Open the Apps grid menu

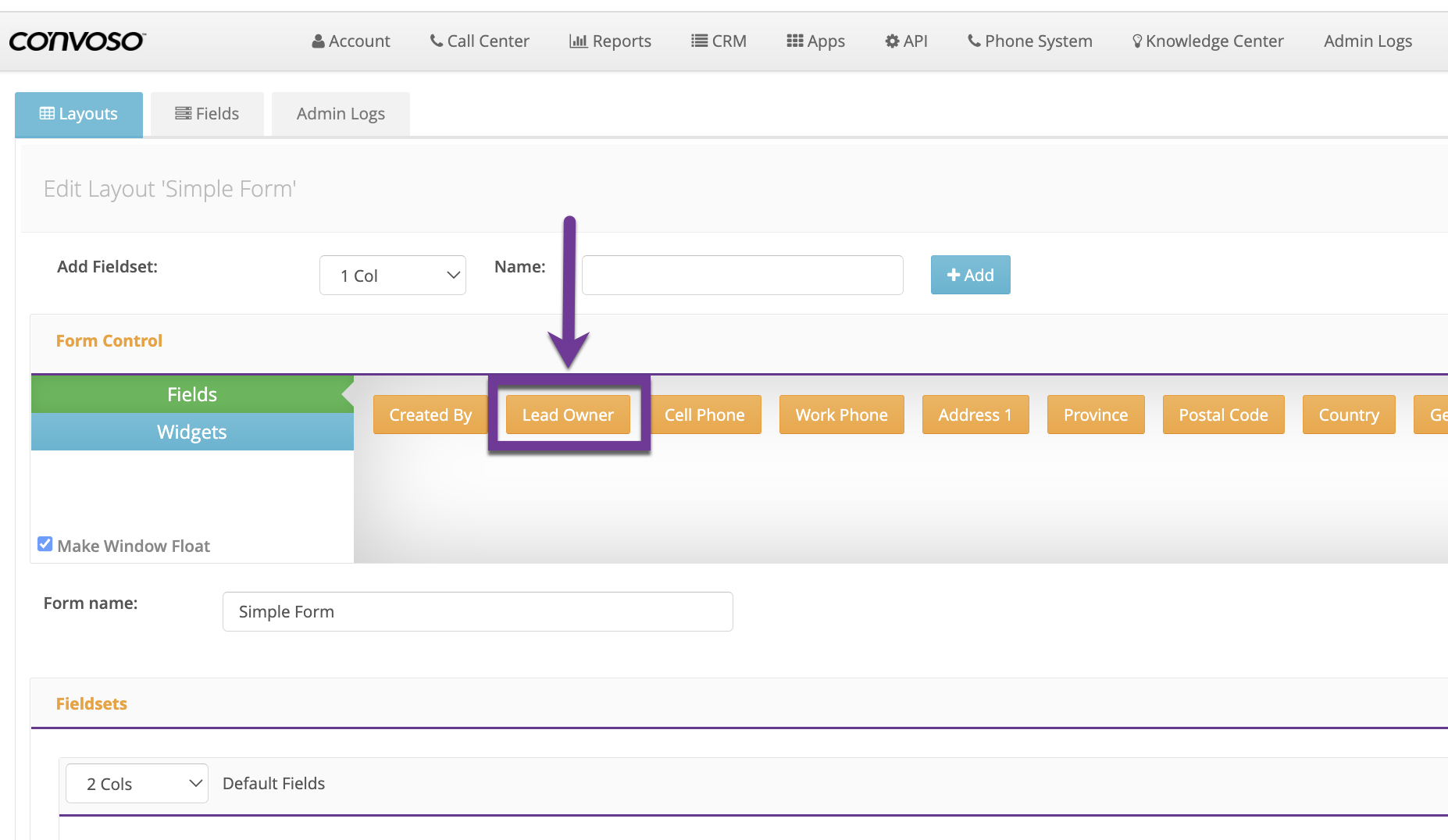pos(815,41)
